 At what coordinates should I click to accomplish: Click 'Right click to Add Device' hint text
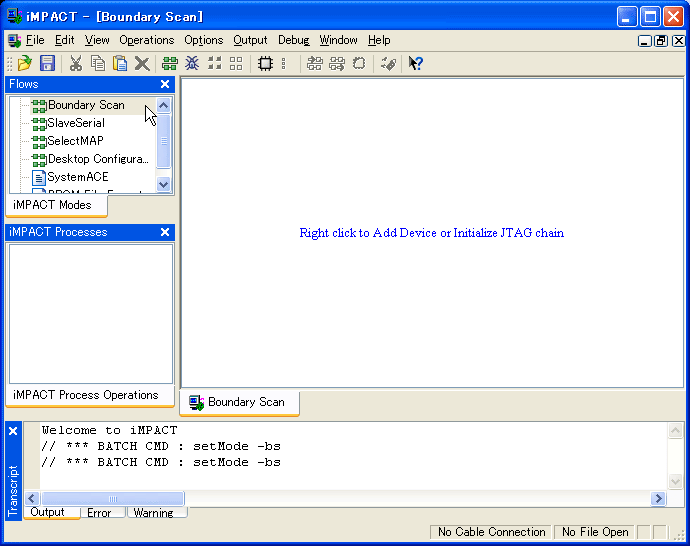(x=431, y=233)
